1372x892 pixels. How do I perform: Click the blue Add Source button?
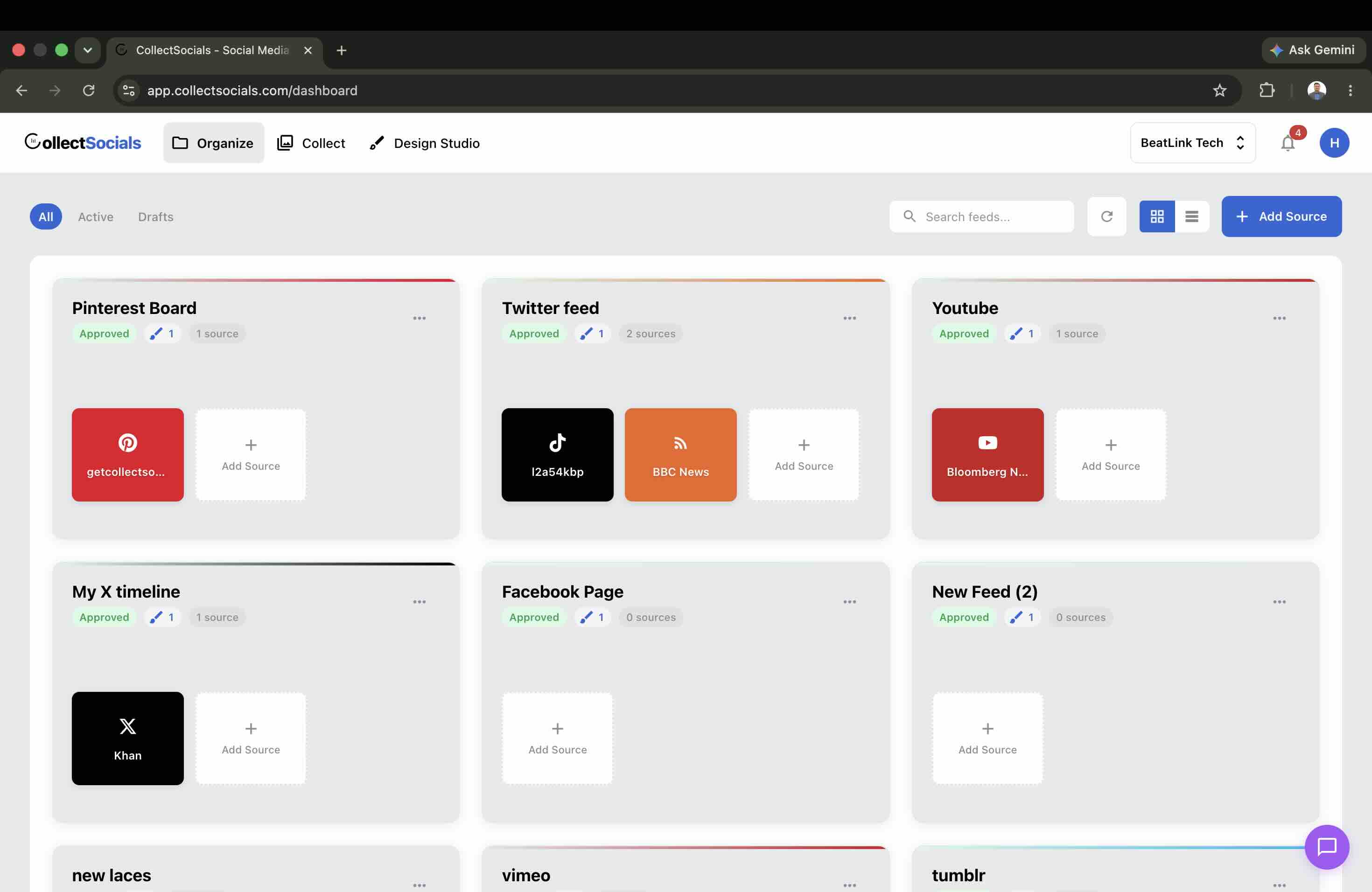point(1281,216)
